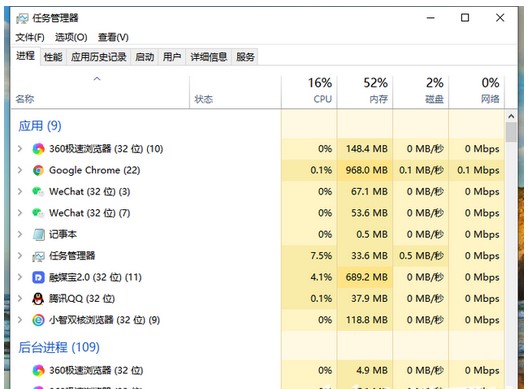Select the Google Chrome (22) row name
Viewport: 529px width, 389px height.
click(94, 170)
